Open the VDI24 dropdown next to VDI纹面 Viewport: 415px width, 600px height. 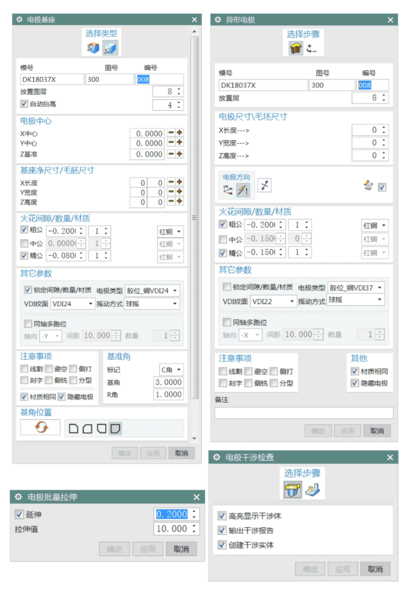73,303
